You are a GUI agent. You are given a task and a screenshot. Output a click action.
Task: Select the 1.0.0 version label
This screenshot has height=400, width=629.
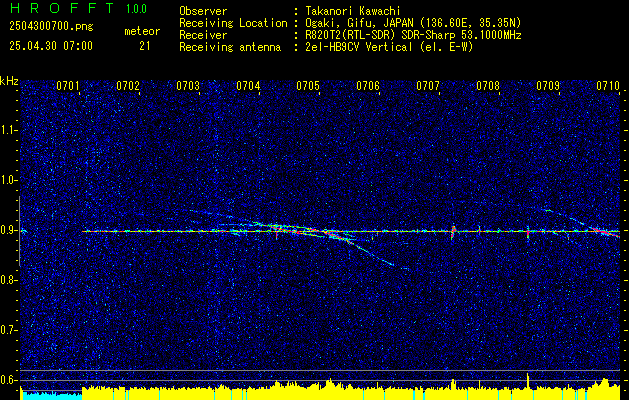(136, 9)
